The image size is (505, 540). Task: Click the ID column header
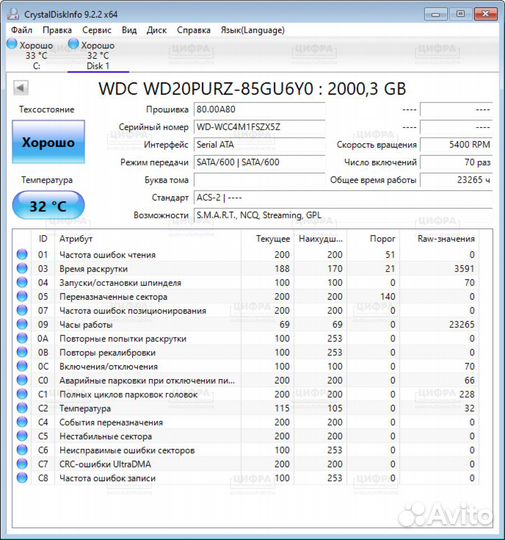(43, 239)
